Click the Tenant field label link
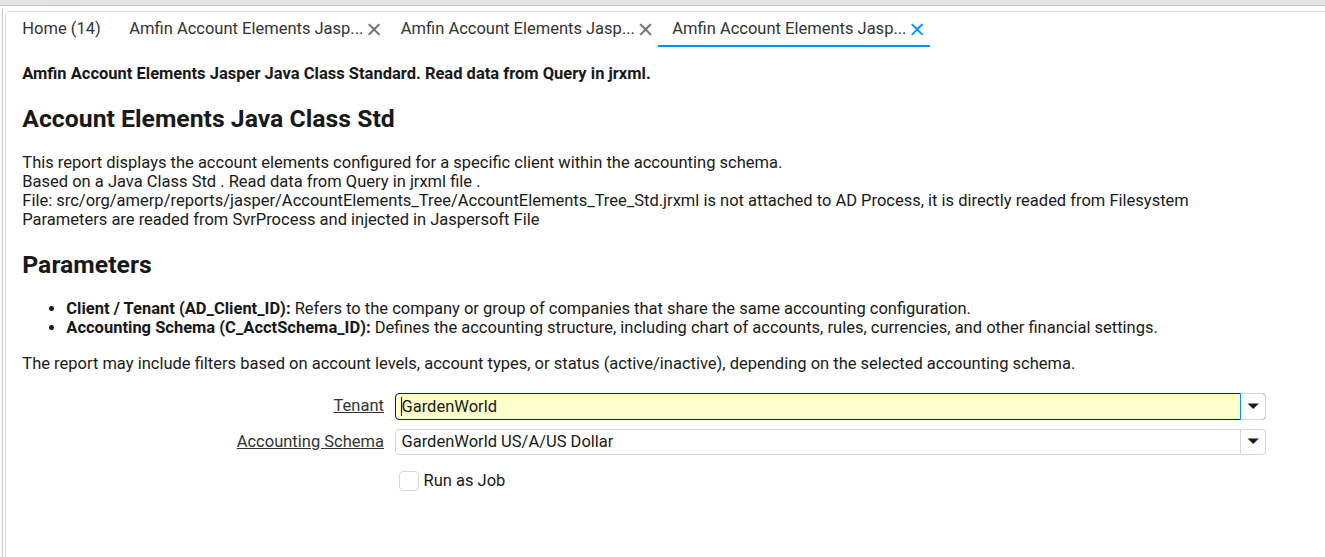1325x557 pixels. click(358, 406)
